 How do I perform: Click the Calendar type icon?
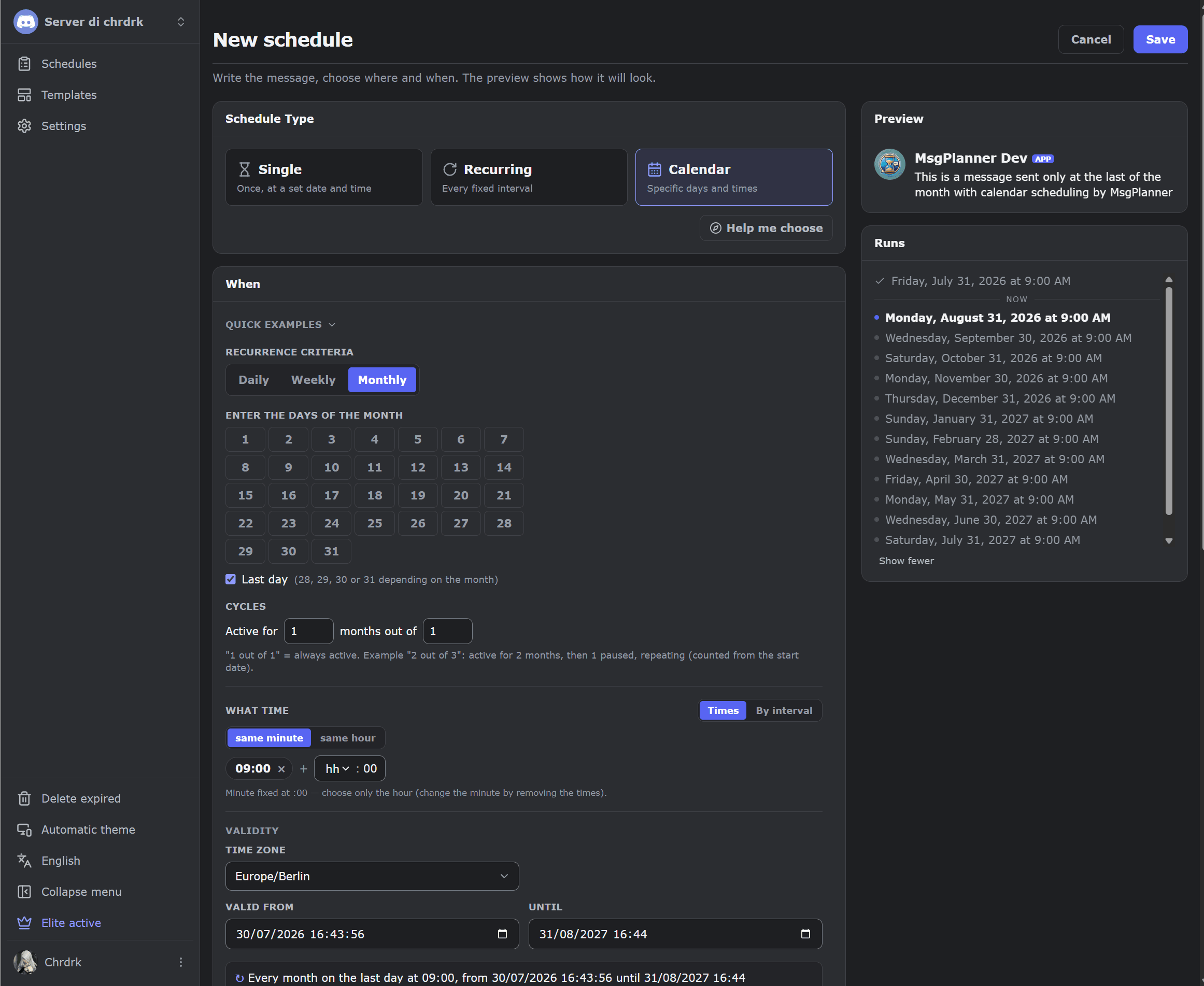(x=655, y=169)
